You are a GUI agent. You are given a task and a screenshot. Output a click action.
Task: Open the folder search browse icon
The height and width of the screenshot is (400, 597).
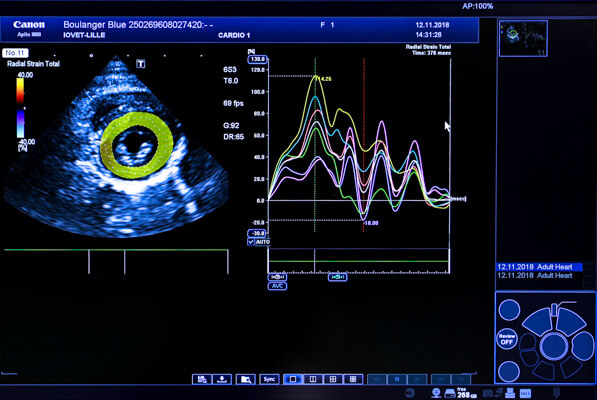246,379
